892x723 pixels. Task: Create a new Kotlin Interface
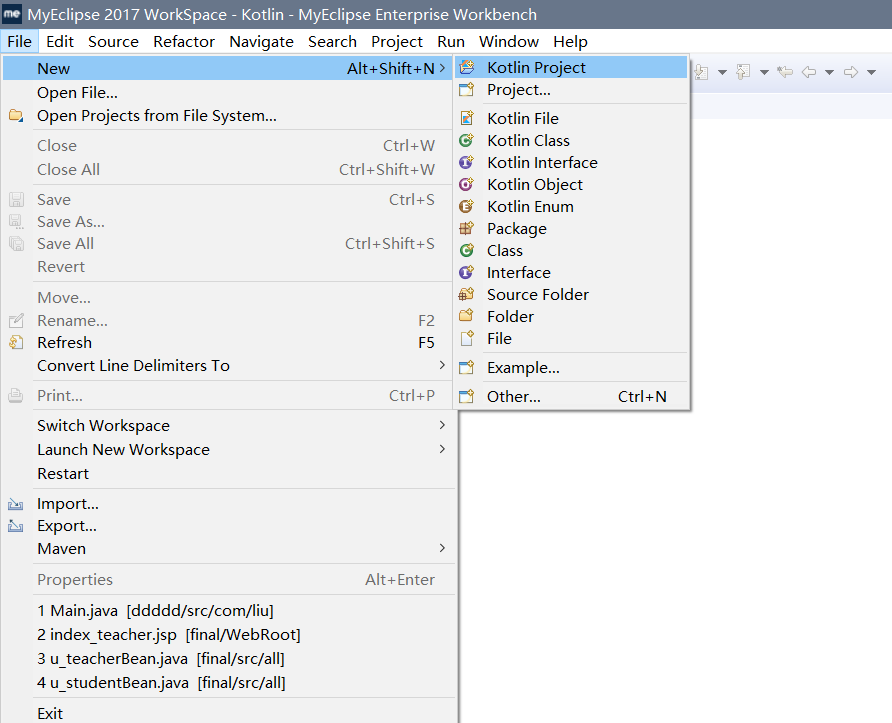tap(571, 162)
